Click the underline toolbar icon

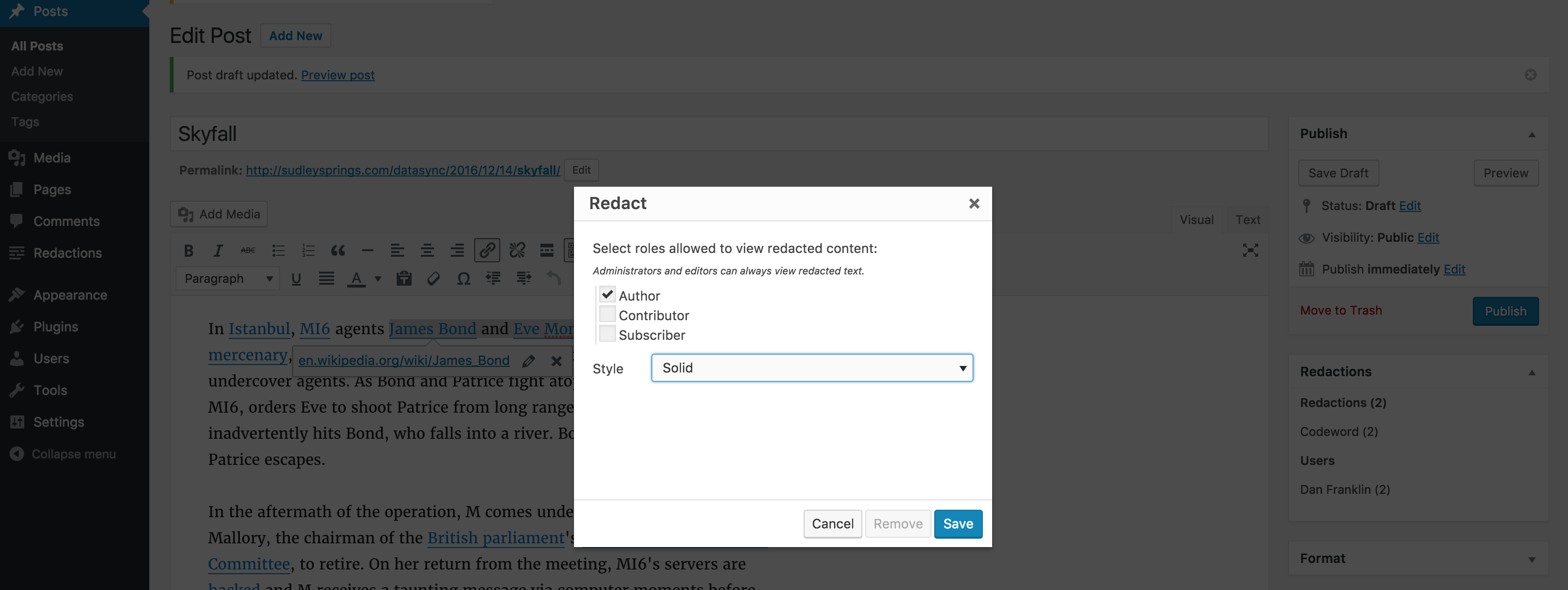pyautogui.click(x=296, y=279)
